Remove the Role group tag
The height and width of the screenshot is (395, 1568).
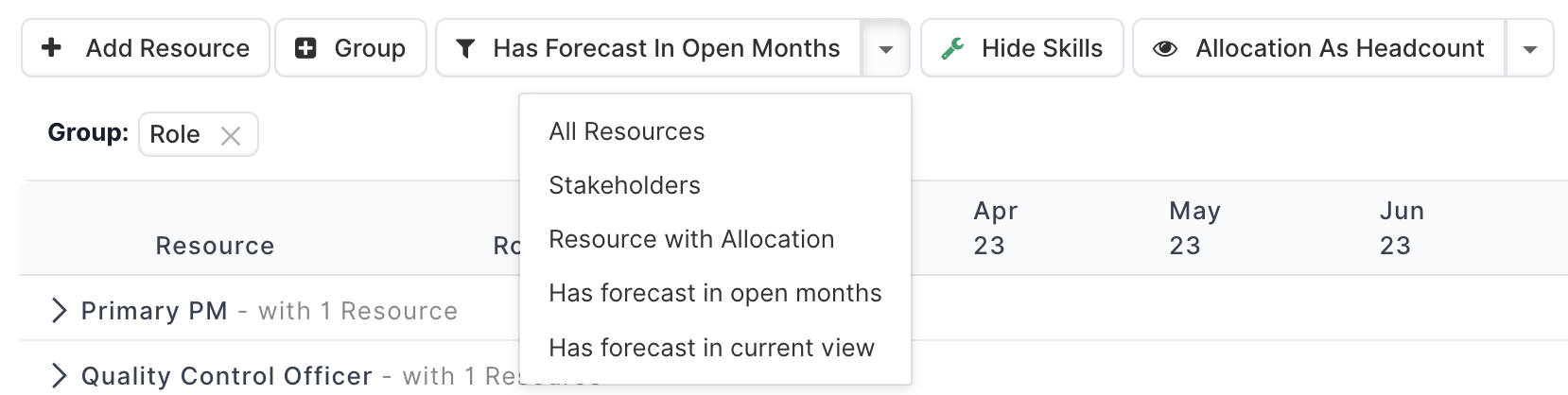tap(231, 135)
